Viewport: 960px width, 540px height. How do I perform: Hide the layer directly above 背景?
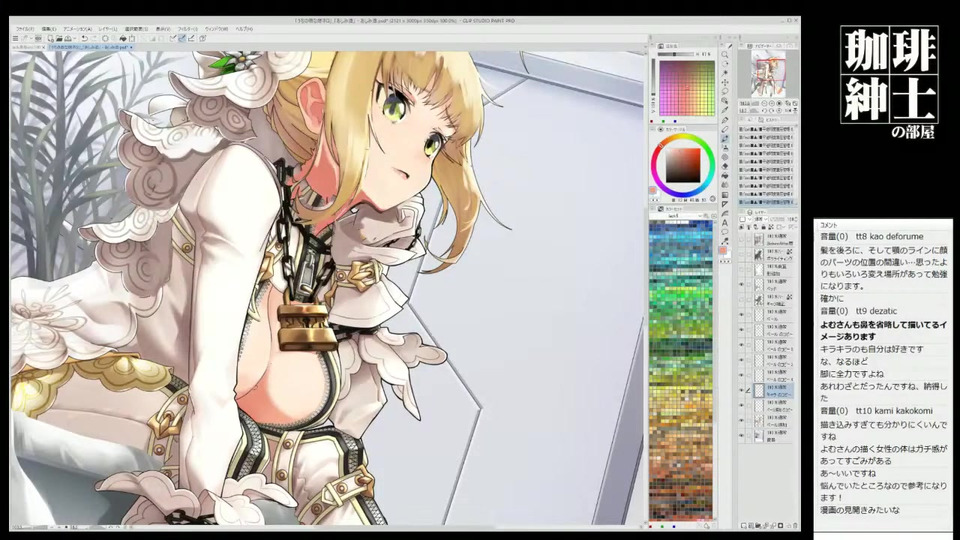click(x=741, y=419)
